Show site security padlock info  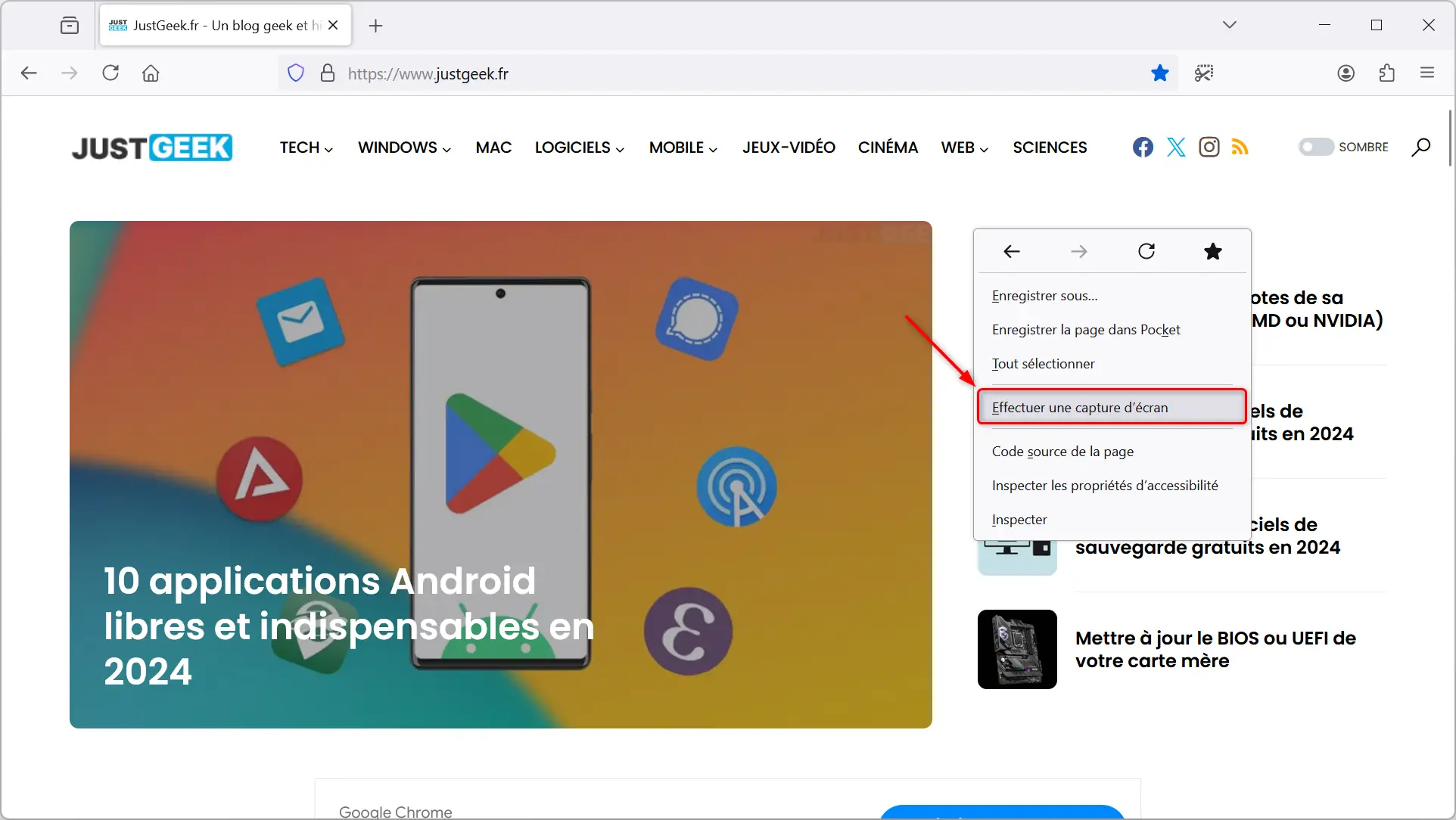328,73
